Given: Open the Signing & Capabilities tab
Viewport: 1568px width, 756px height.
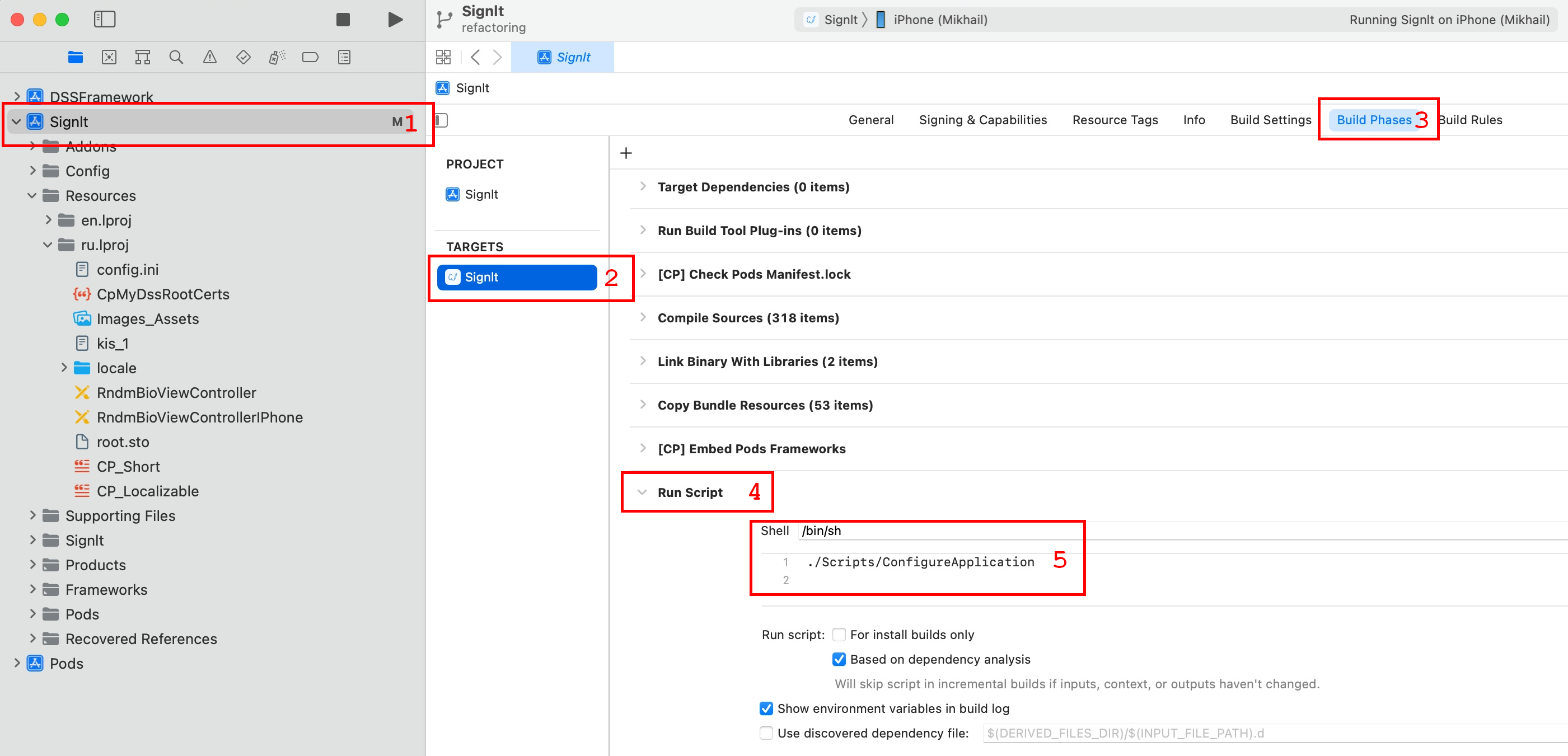Looking at the screenshot, I should point(982,120).
